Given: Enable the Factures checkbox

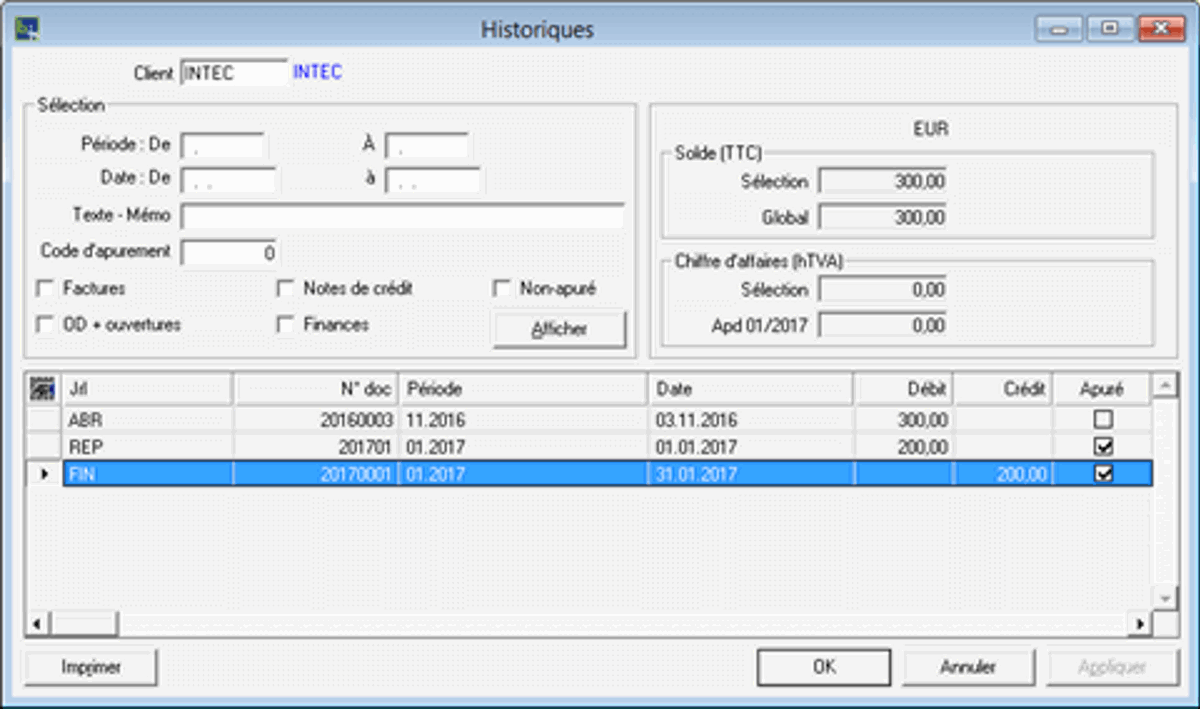Looking at the screenshot, I should (x=44, y=289).
